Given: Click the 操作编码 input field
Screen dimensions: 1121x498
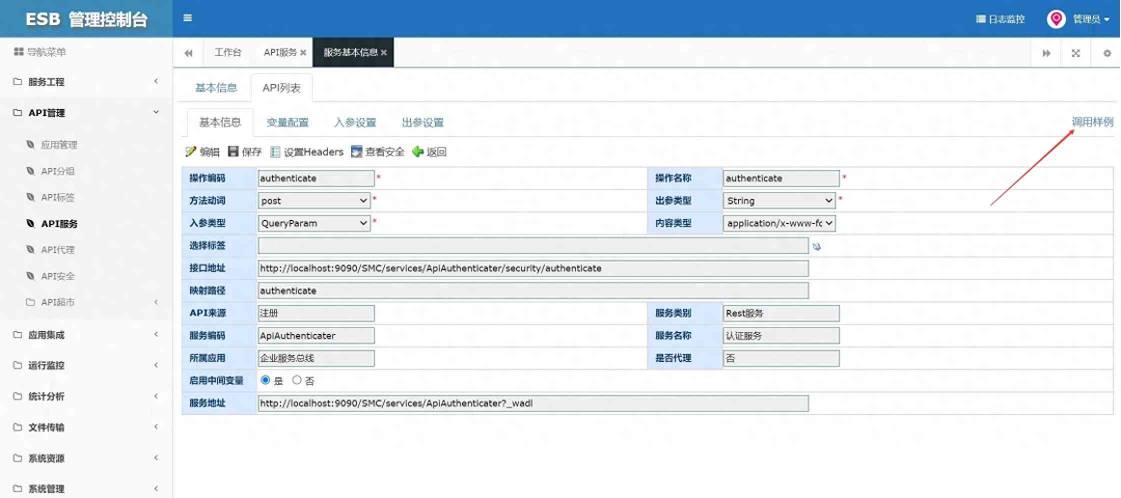Looking at the screenshot, I should tap(316, 178).
